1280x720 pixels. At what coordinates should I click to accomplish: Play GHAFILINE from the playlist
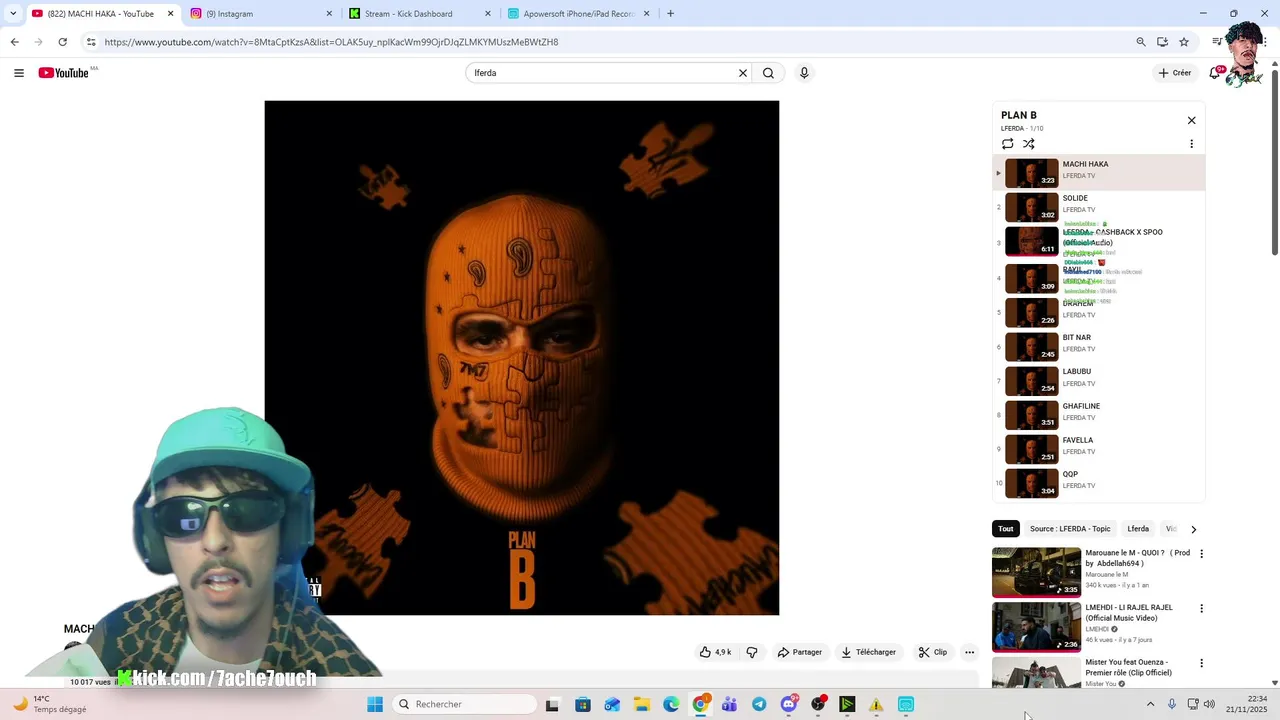pos(1098,414)
